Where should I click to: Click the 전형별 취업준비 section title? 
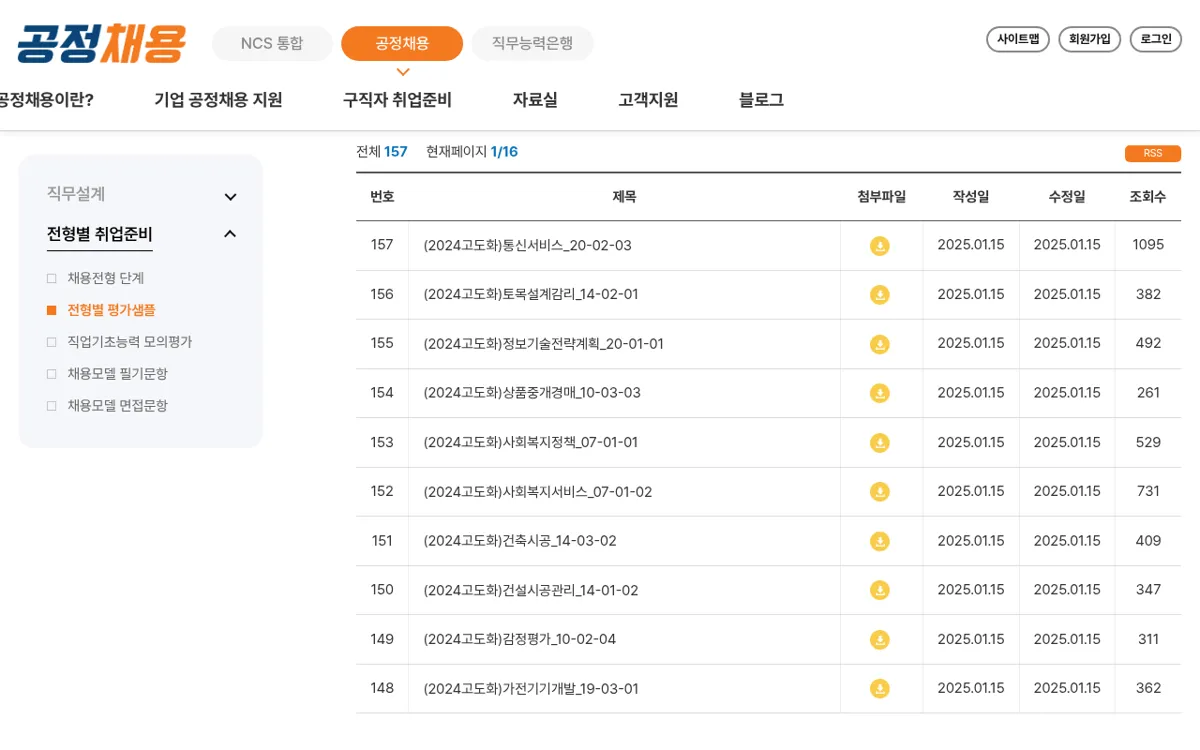pyautogui.click(x=100, y=234)
